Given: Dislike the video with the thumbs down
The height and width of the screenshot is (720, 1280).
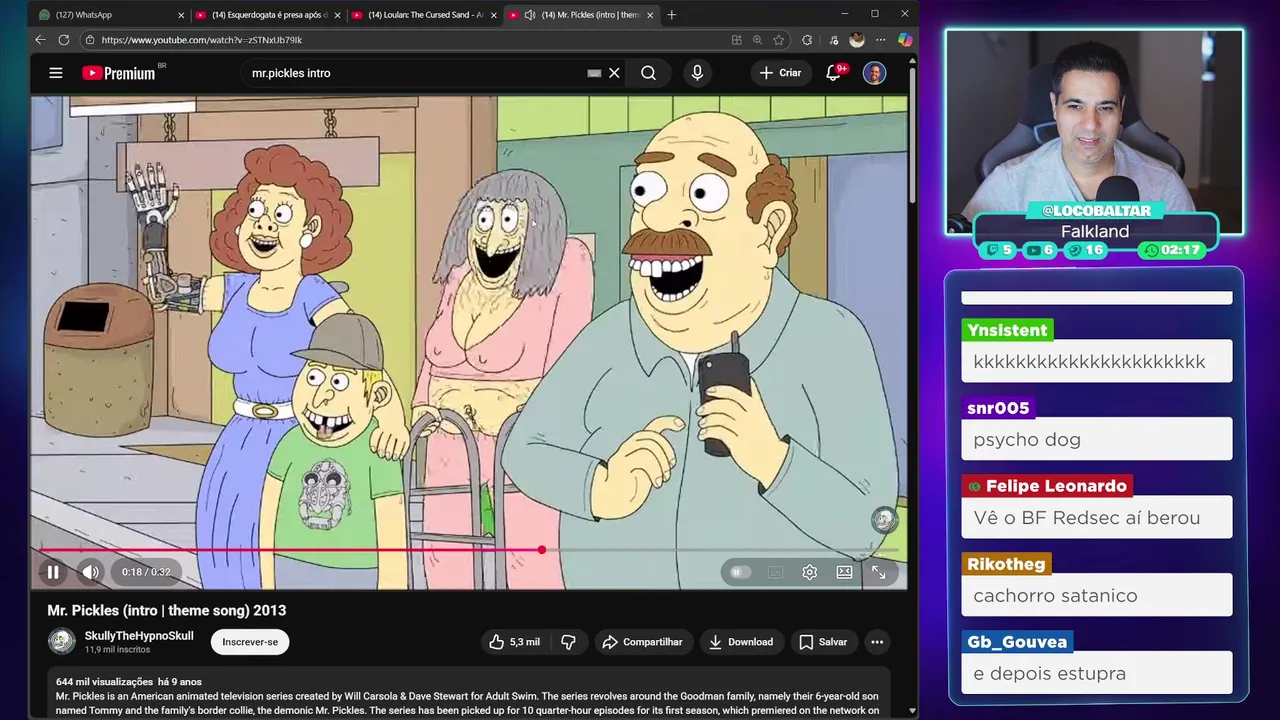Looking at the screenshot, I should coord(568,642).
